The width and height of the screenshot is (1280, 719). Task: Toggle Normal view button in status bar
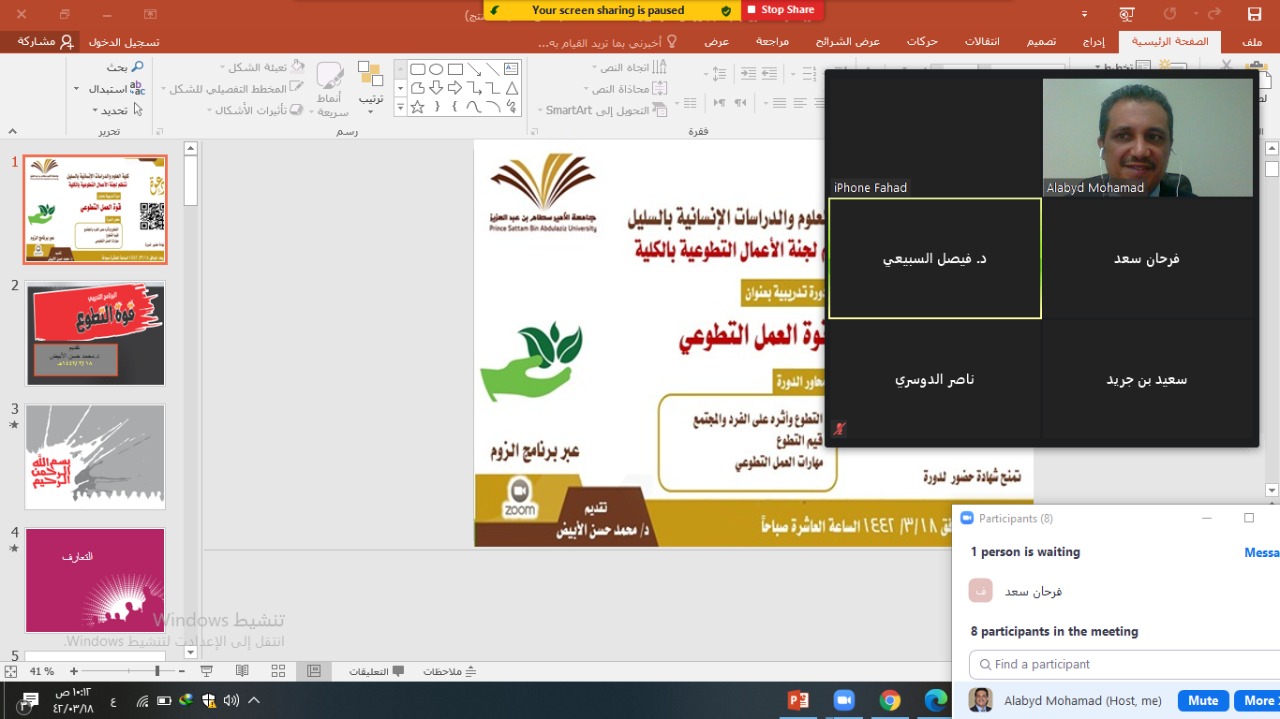[x=314, y=671]
